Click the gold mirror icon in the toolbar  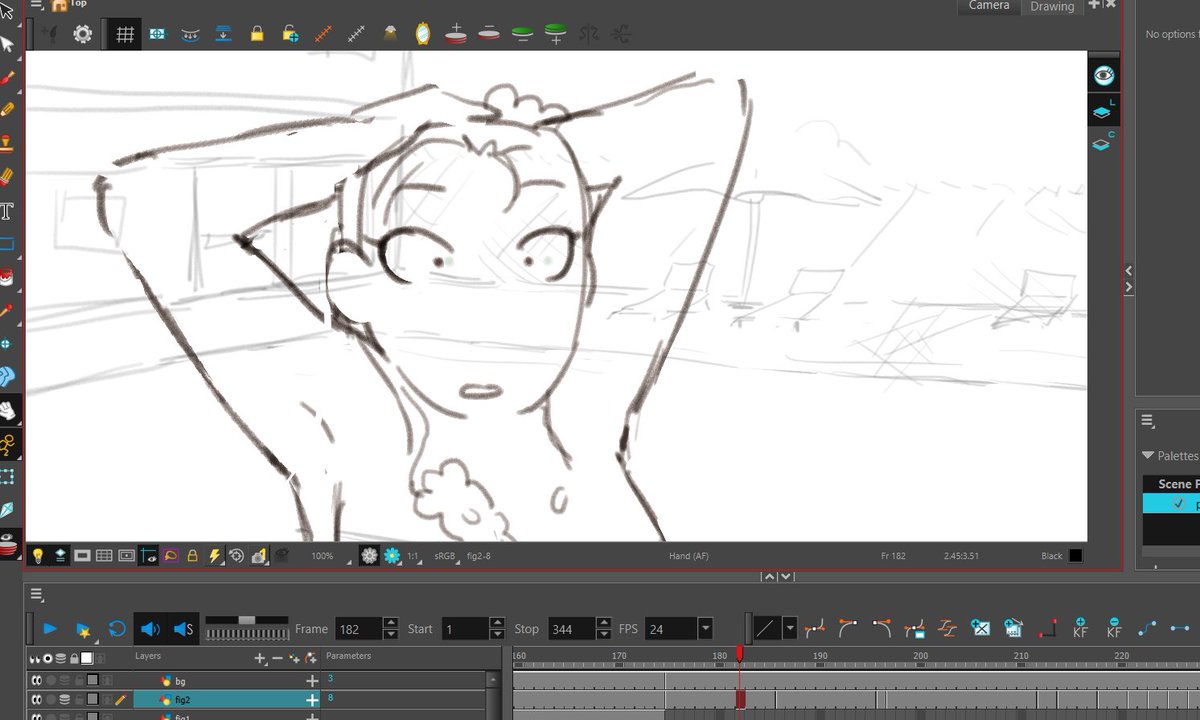pos(423,34)
